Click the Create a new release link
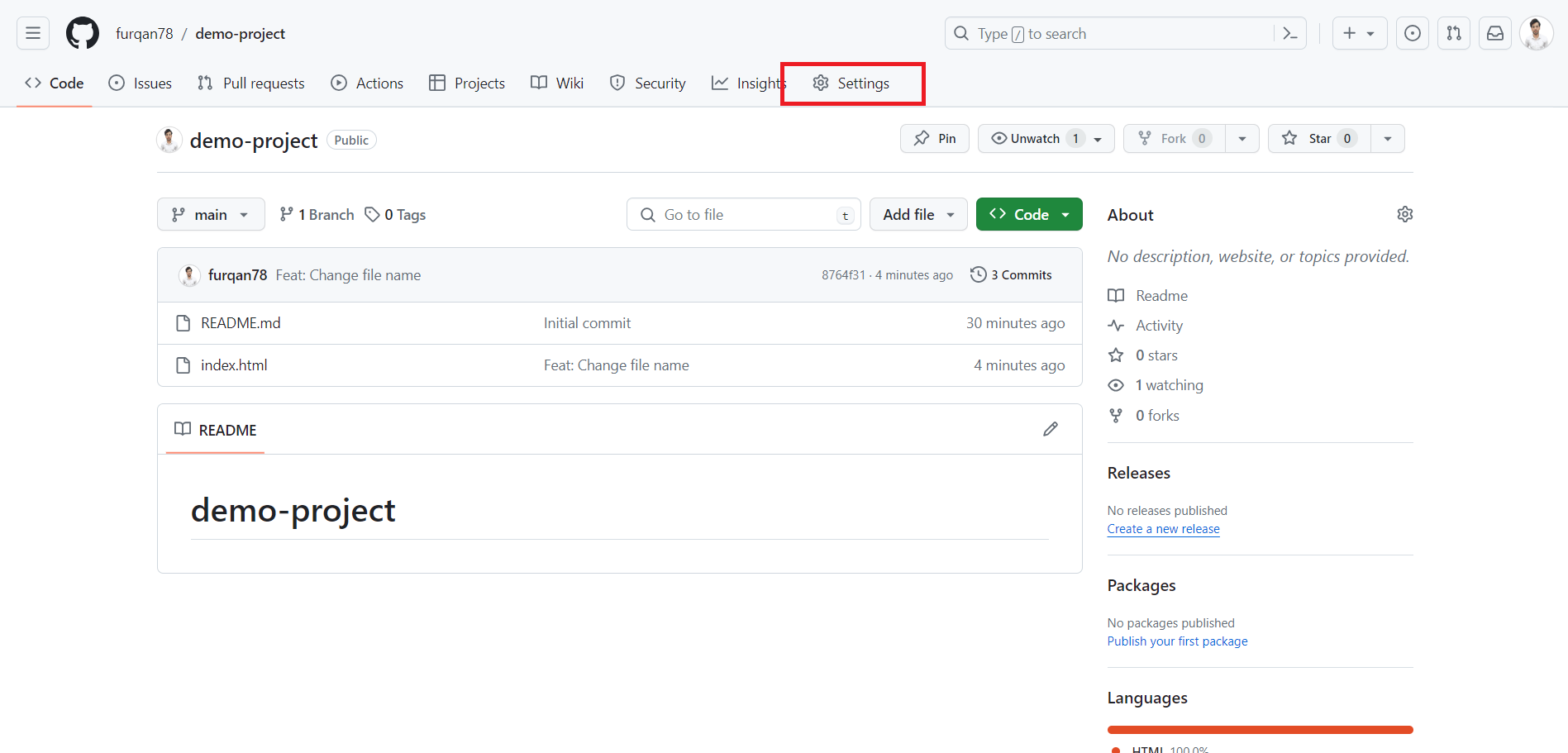Viewport: 1568px width, 753px height. tap(1163, 529)
